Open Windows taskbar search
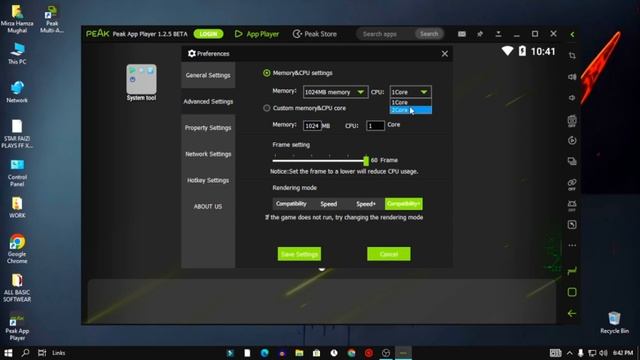 point(25,353)
